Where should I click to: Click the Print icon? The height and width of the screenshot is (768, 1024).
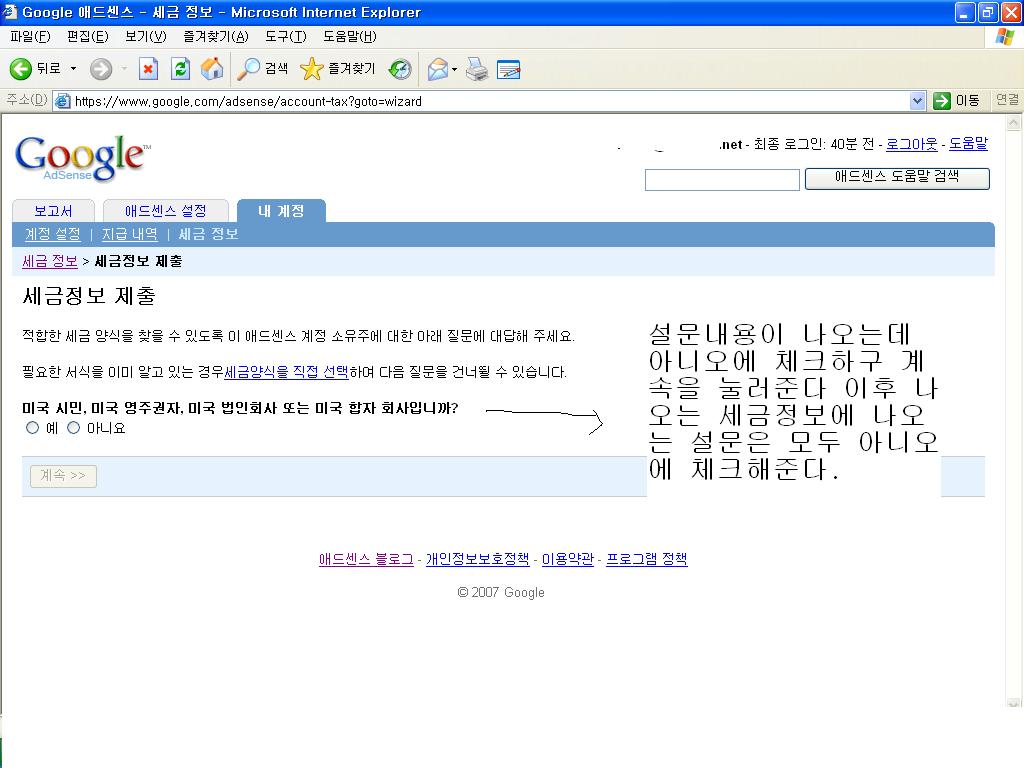coord(477,69)
